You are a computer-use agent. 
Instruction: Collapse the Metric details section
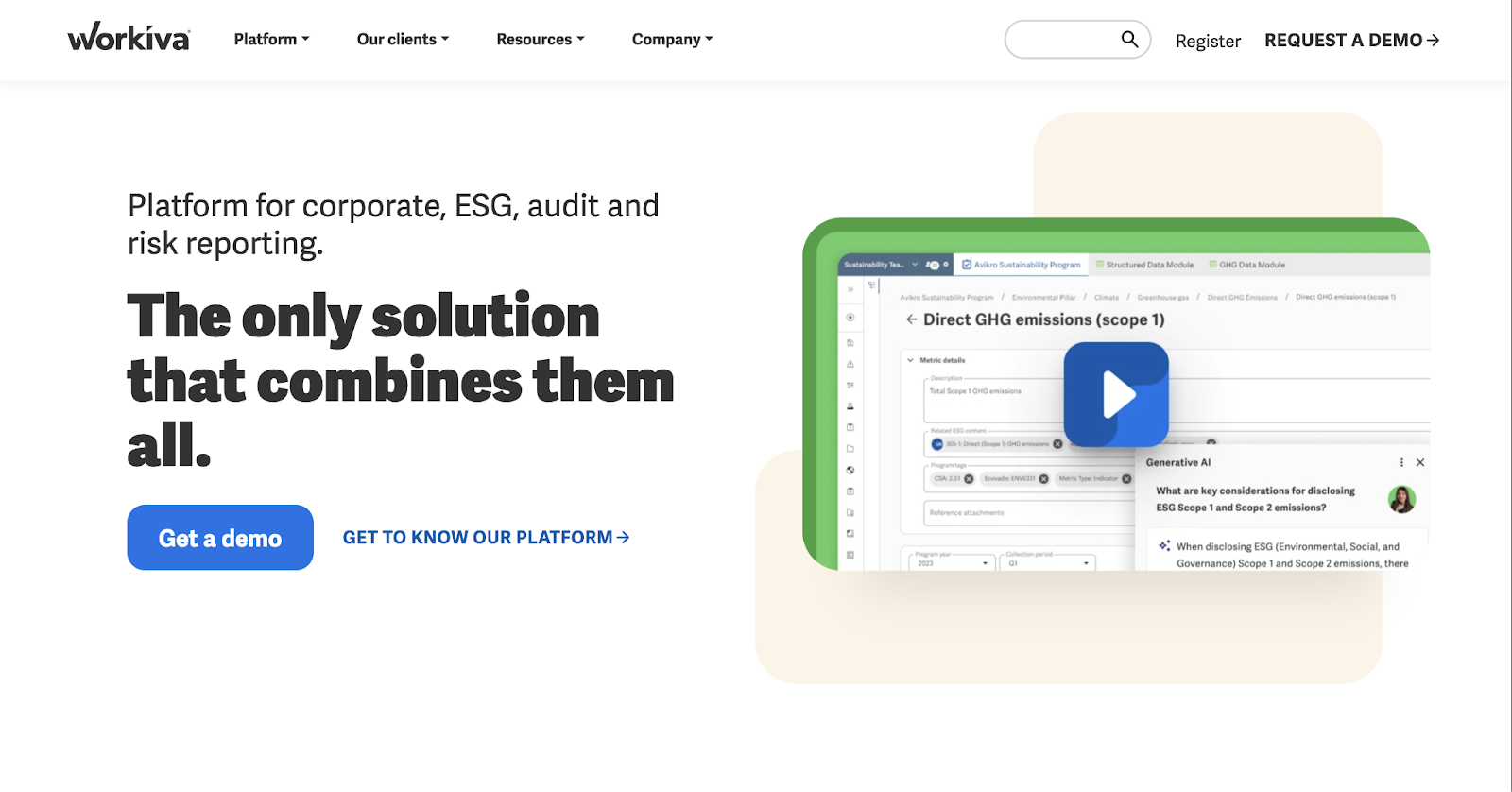911,360
